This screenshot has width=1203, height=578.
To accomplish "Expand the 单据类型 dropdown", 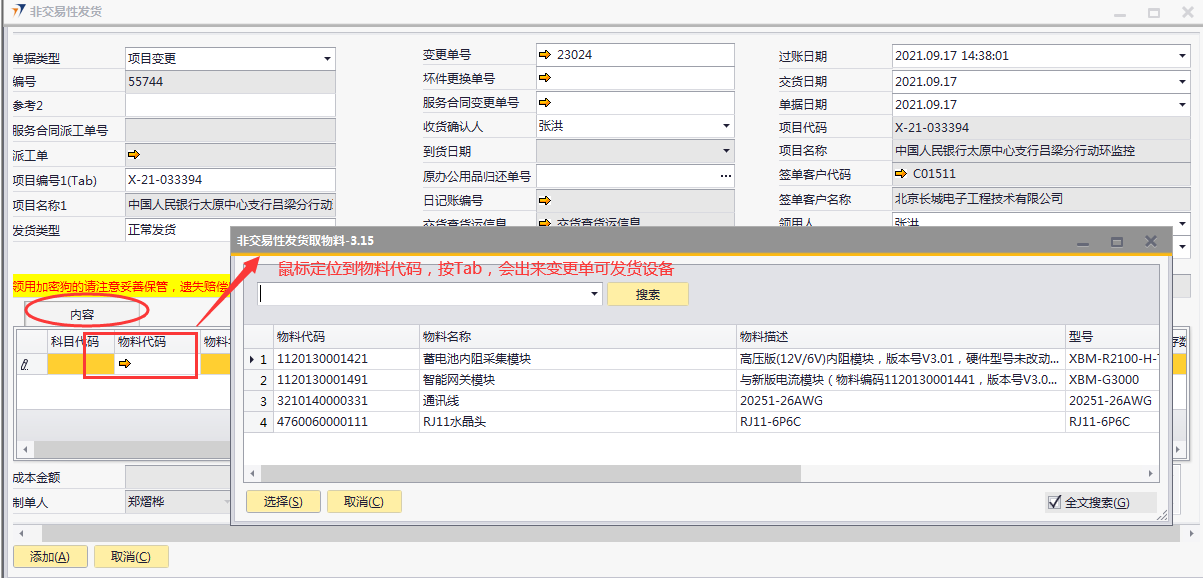I will pyautogui.click(x=326, y=59).
